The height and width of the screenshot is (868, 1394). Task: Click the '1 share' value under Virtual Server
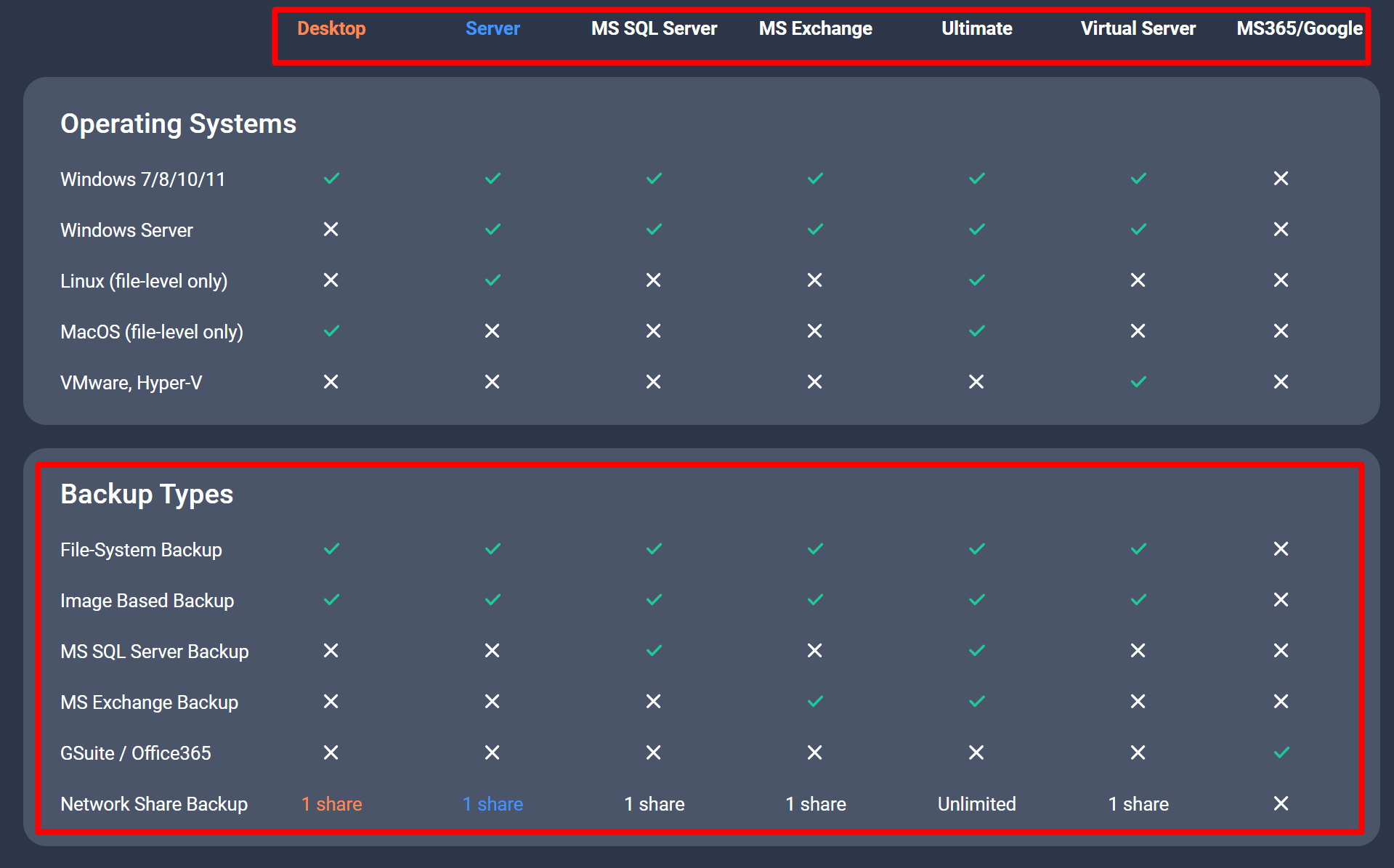[1138, 804]
